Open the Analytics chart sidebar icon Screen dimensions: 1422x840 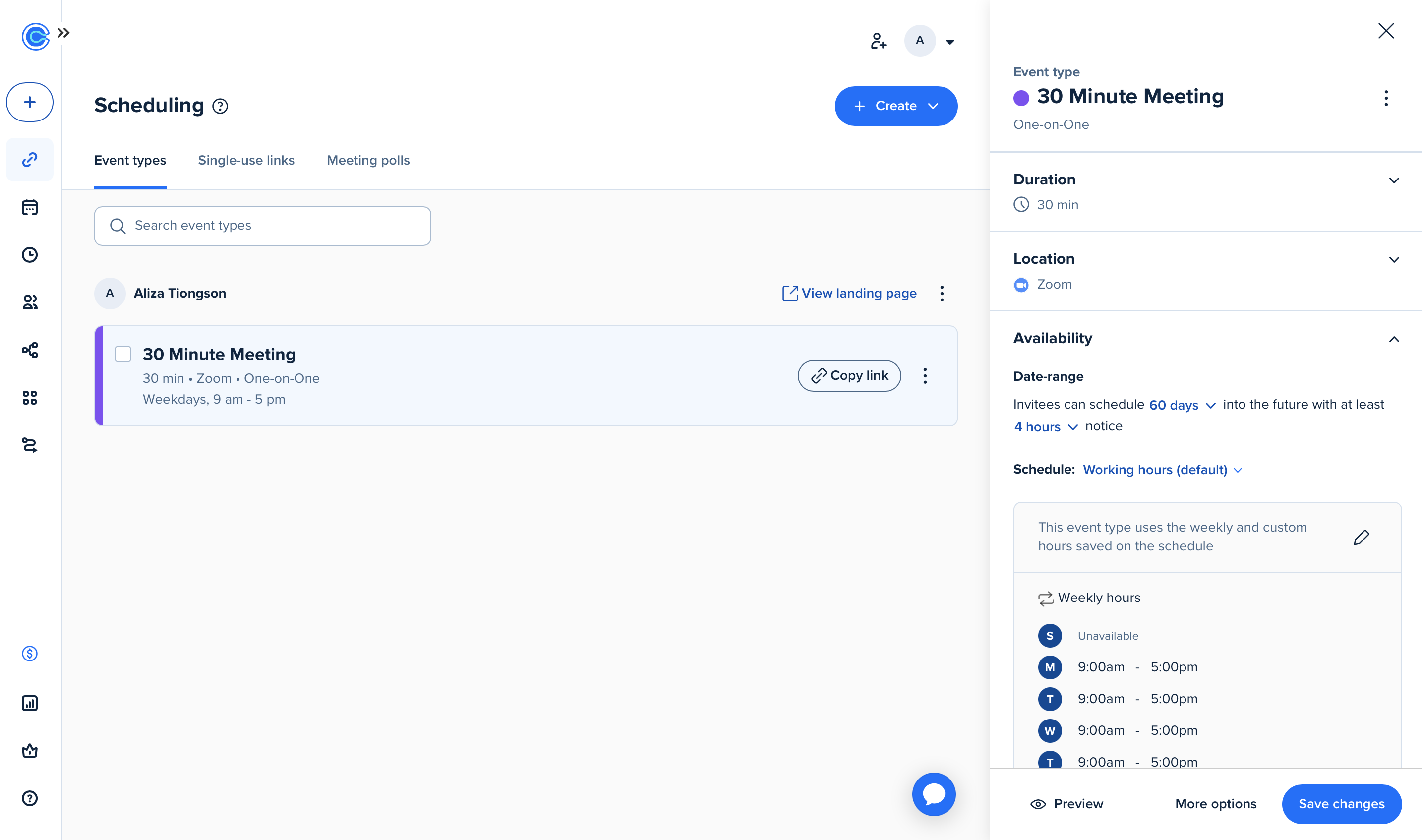[x=29, y=703]
